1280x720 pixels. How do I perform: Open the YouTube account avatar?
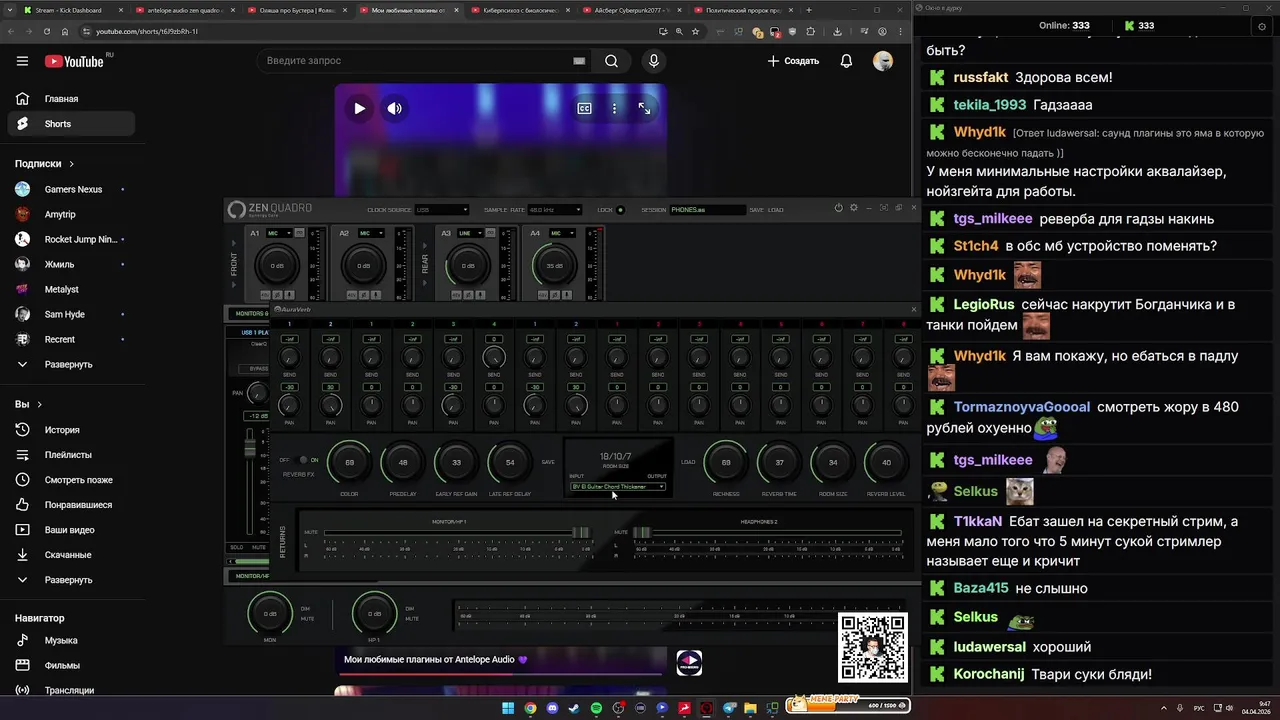click(x=883, y=61)
